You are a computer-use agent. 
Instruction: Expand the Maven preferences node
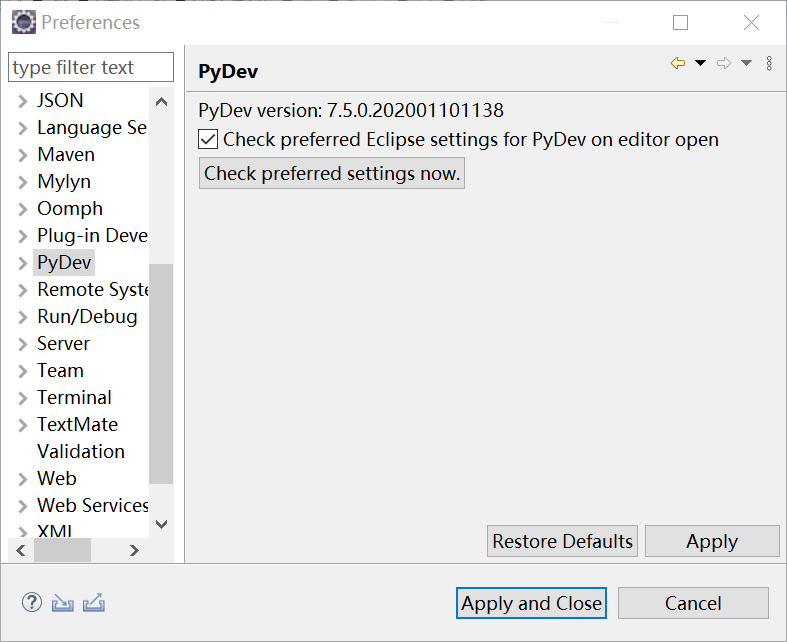point(23,155)
